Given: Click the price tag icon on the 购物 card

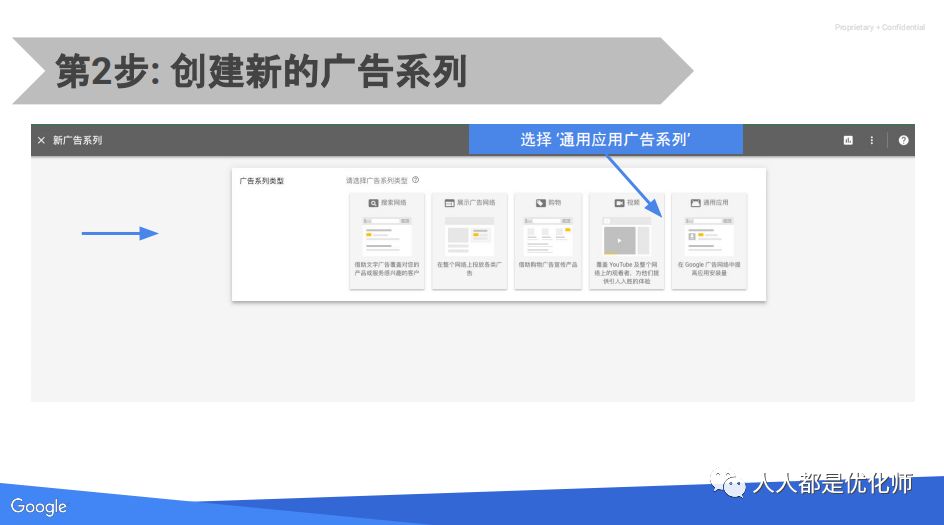Looking at the screenshot, I should 541,203.
